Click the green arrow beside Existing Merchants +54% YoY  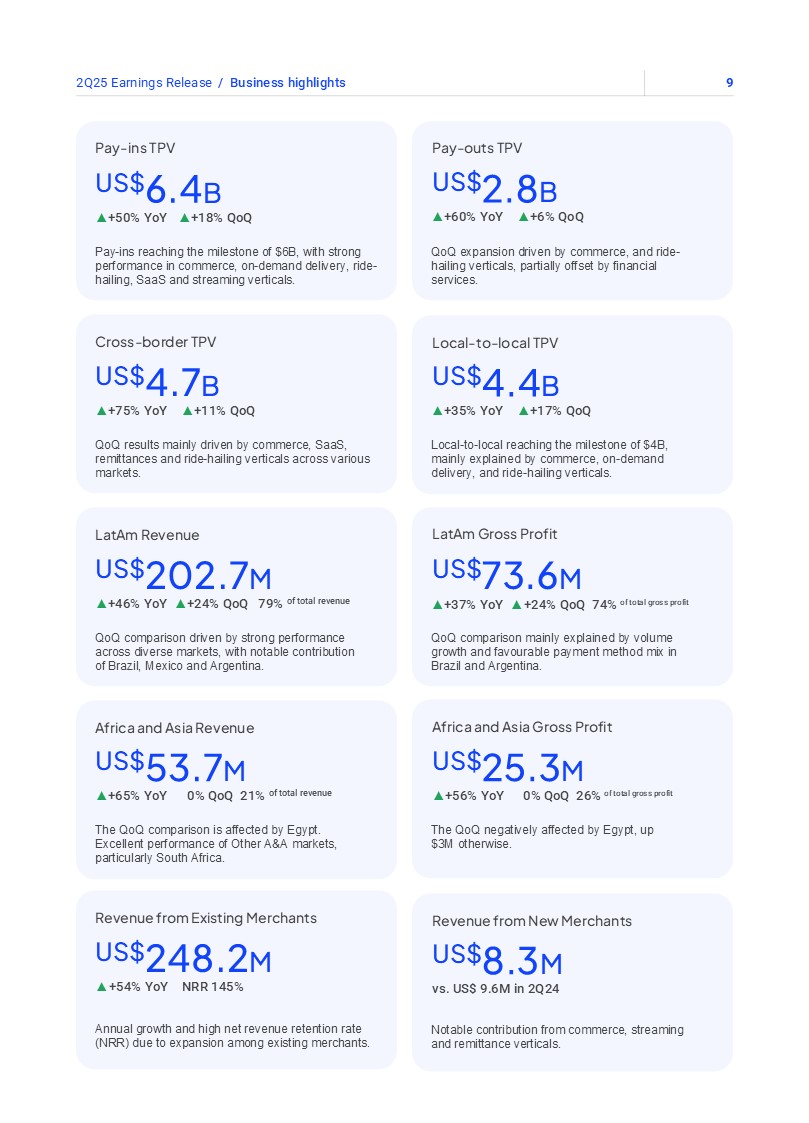coord(101,986)
